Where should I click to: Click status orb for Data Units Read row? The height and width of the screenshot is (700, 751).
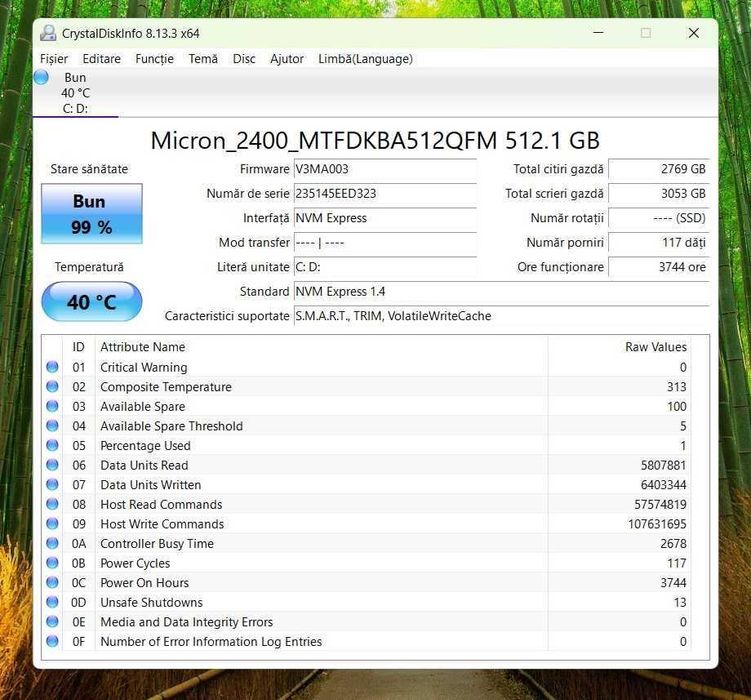tap(52, 465)
